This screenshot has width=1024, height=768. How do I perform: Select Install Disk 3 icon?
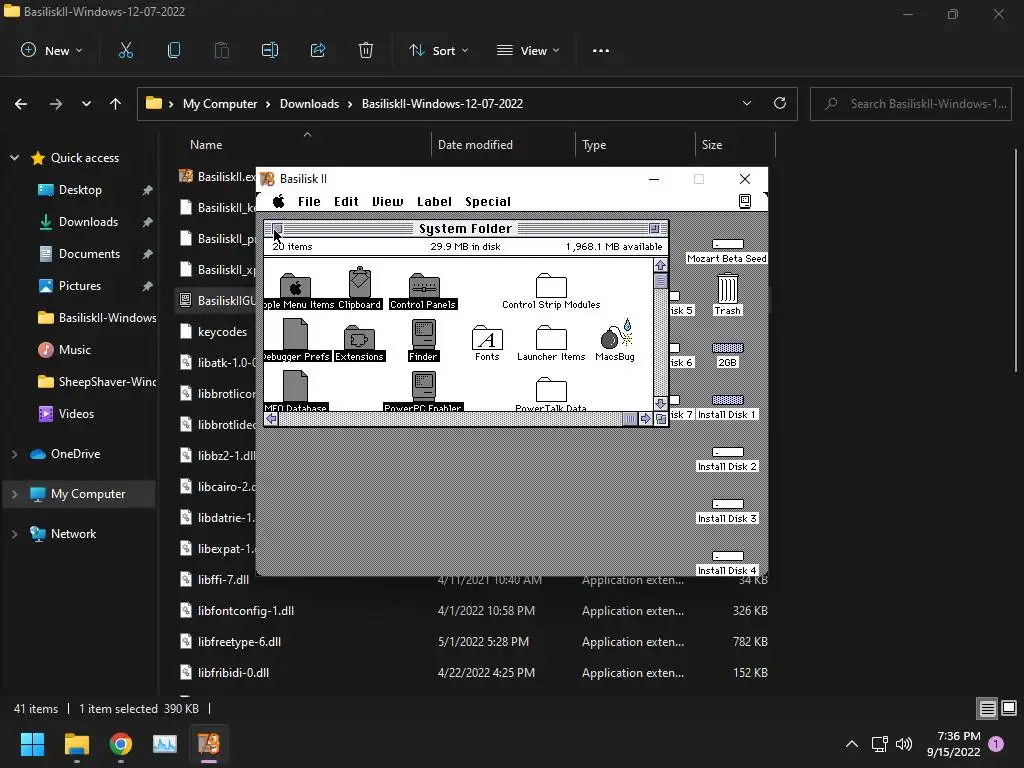[728, 504]
